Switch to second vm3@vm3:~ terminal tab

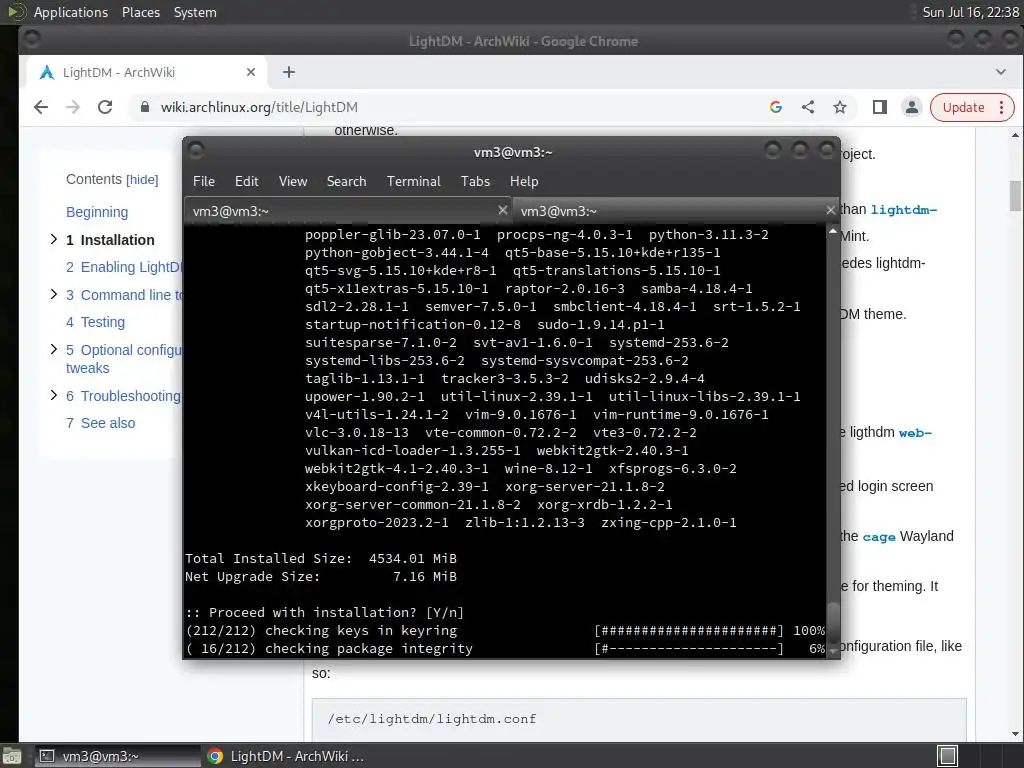pyautogui.click(x=676, y=210)
